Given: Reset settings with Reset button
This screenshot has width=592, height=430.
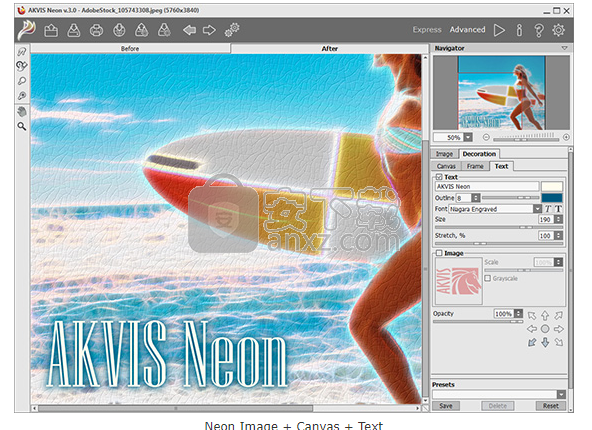Looking at the screenshot, I should pyautogui.click(x=550, y=406).
